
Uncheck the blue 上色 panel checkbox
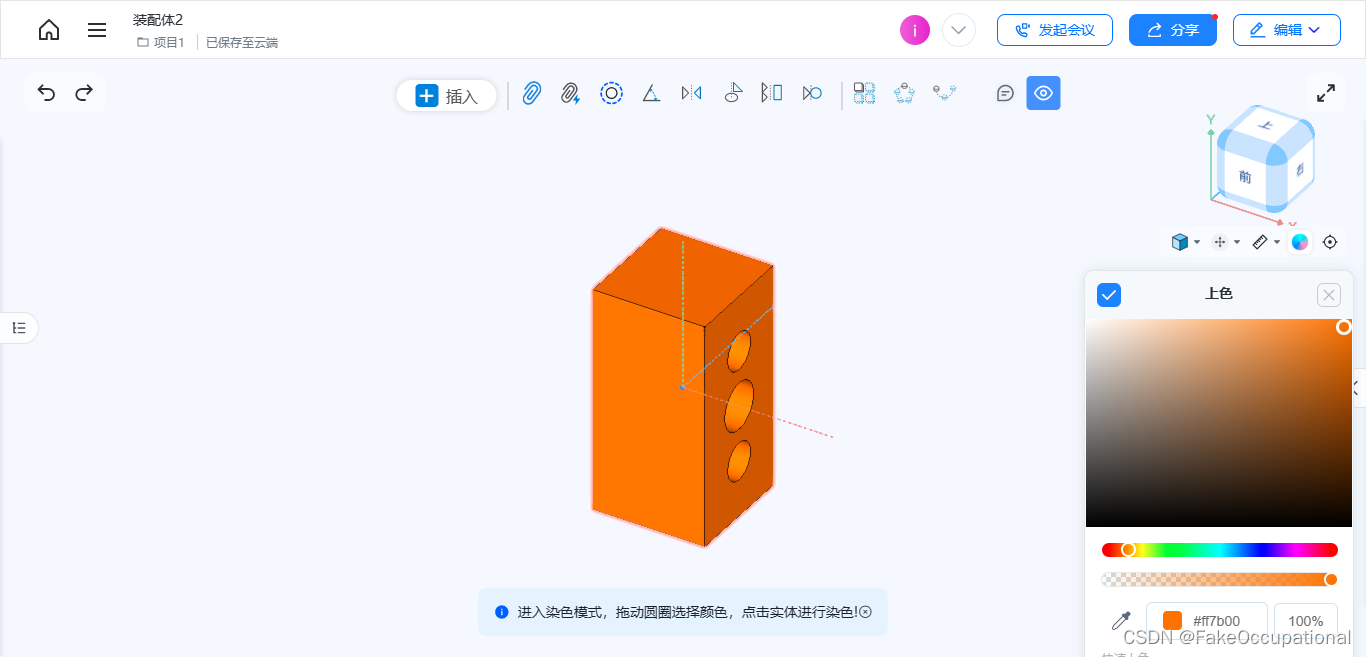pos(1109,295)
